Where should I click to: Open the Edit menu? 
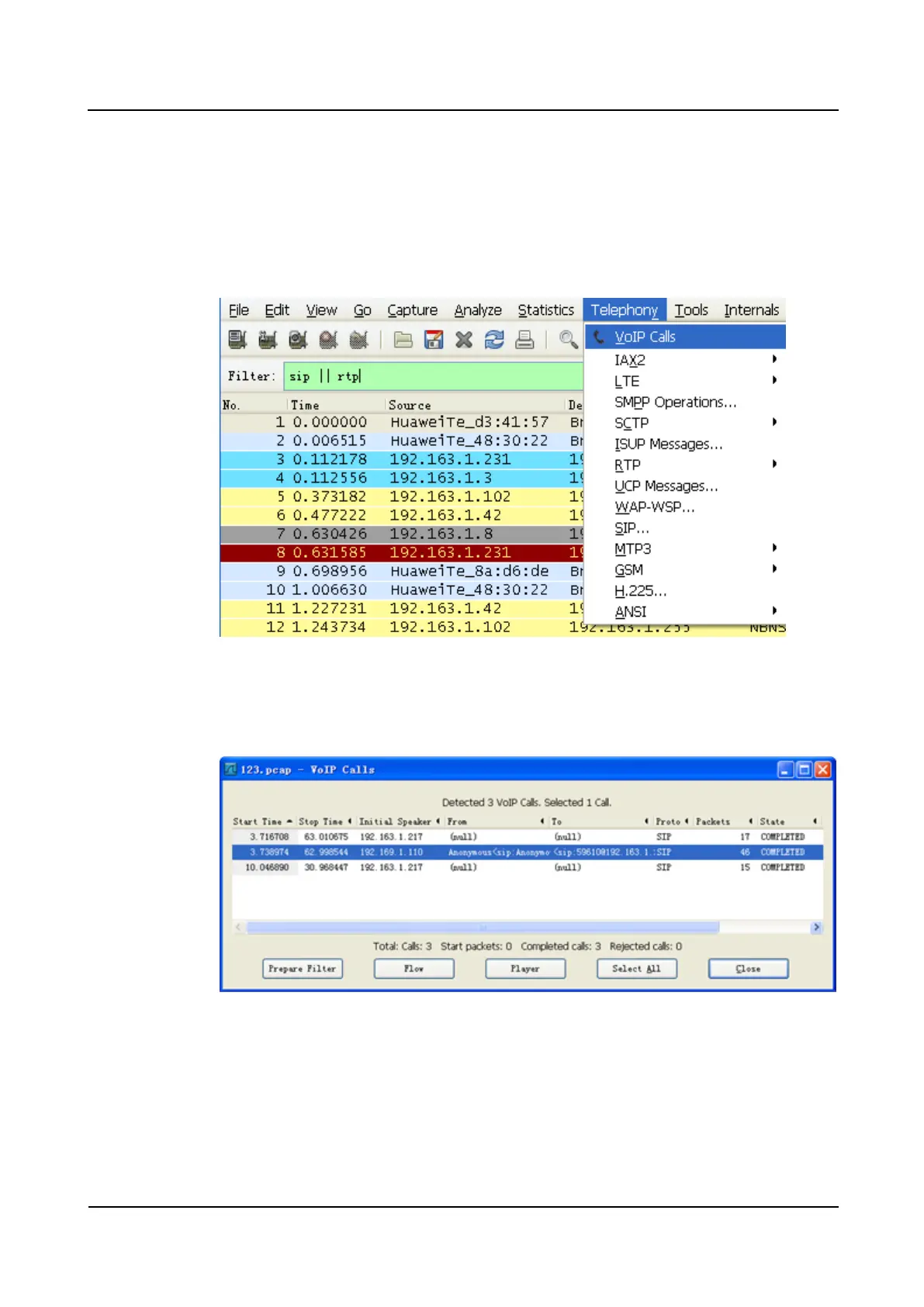pos(277,310)
